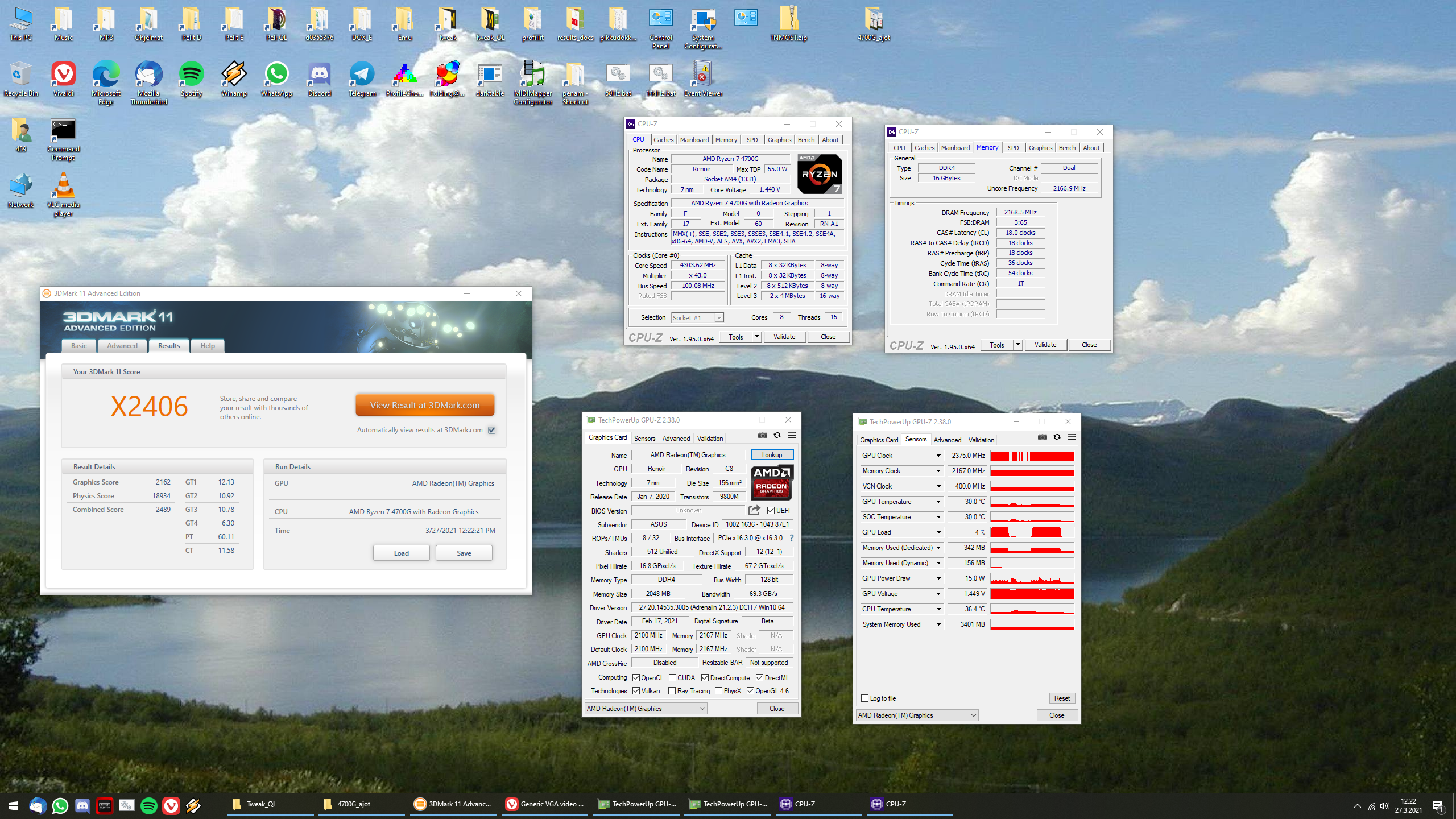Viewport: 1456px width, 819px height.
Task: Click the Windows Start button
Action: tap(14, 805)
